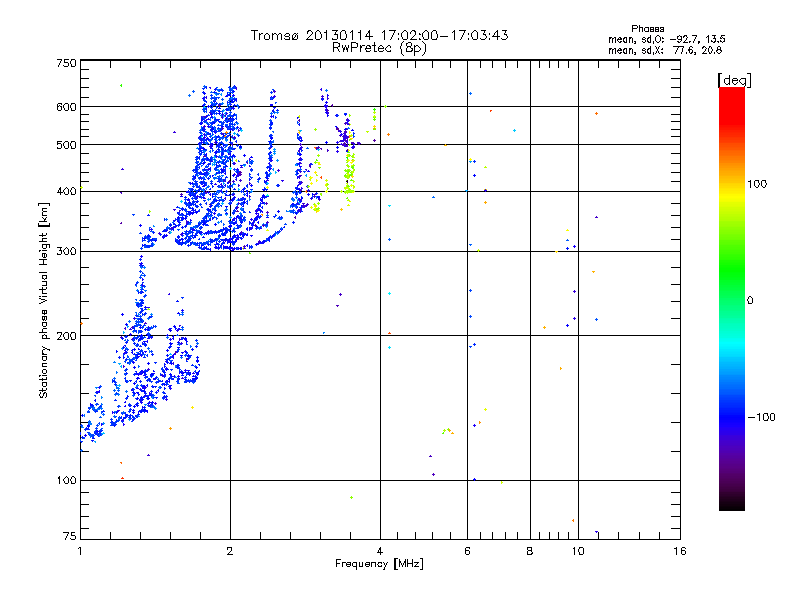Click the y-axis label '400'

(x=66, y=192)
